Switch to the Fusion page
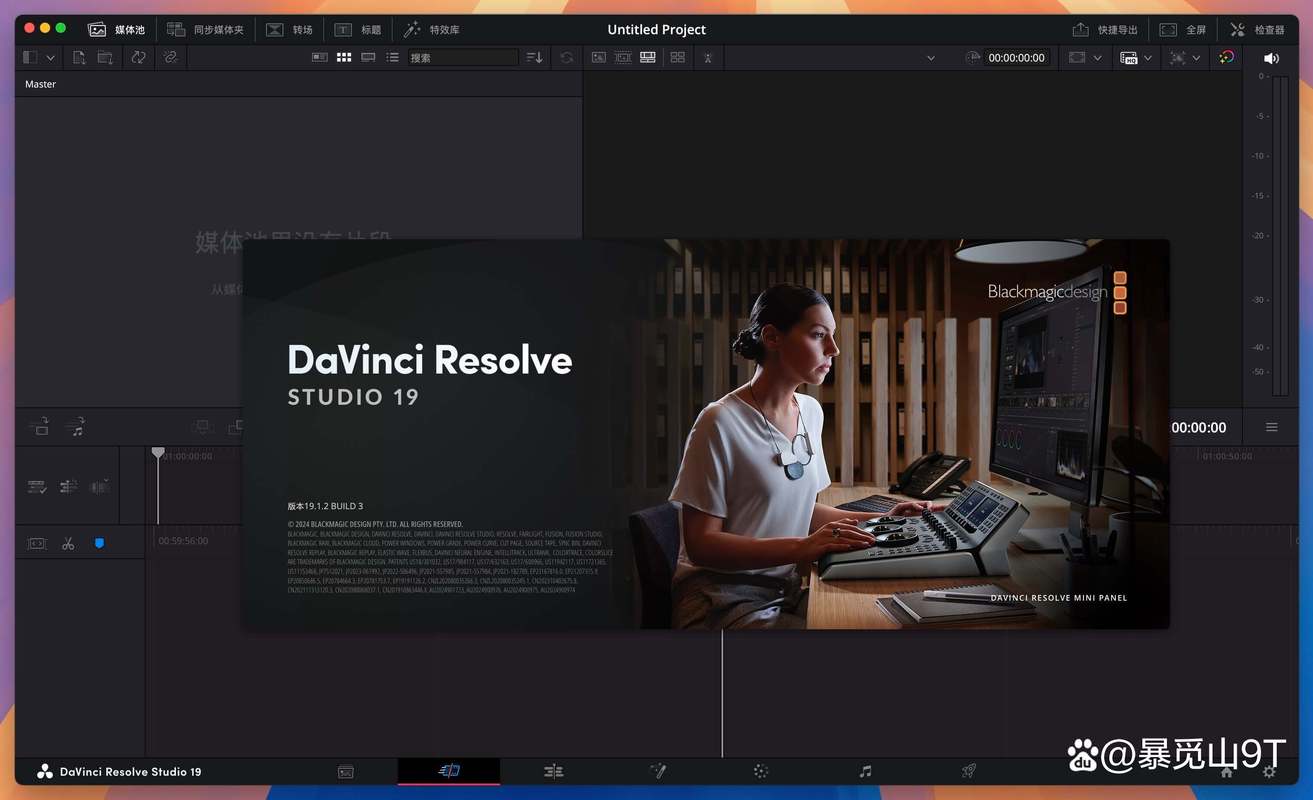 coord(657,771)
